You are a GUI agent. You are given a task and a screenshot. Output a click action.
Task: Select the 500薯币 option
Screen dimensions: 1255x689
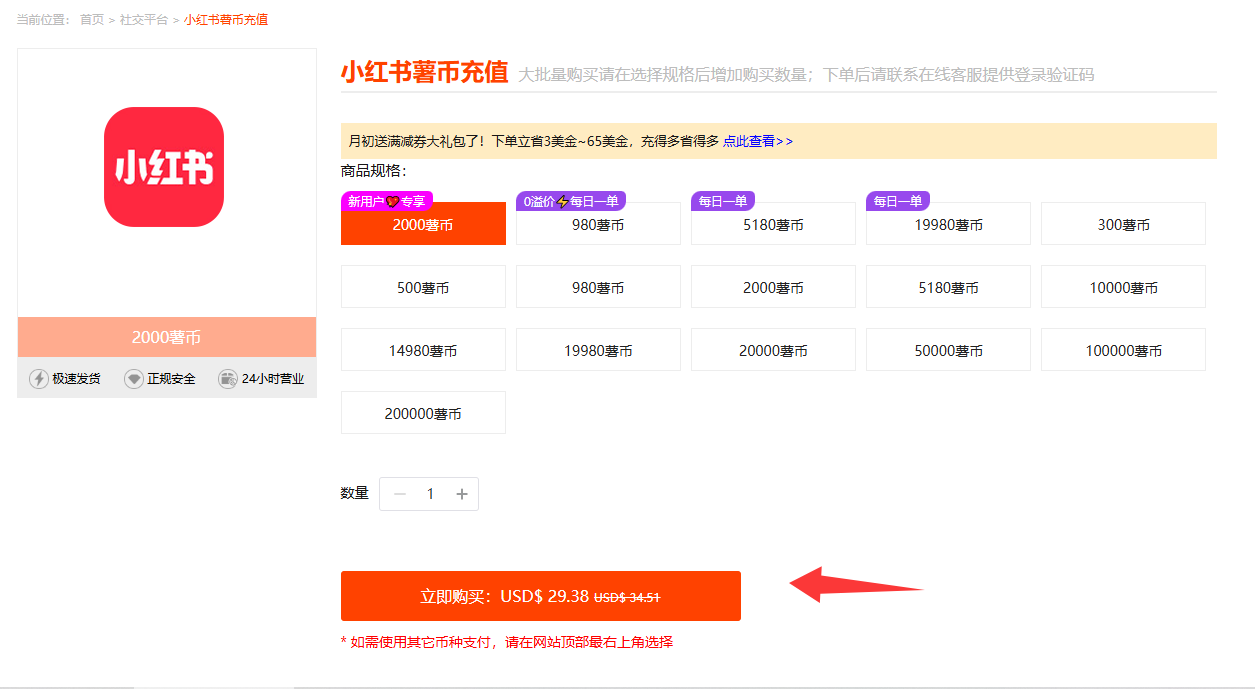click(x=423, y=288)
